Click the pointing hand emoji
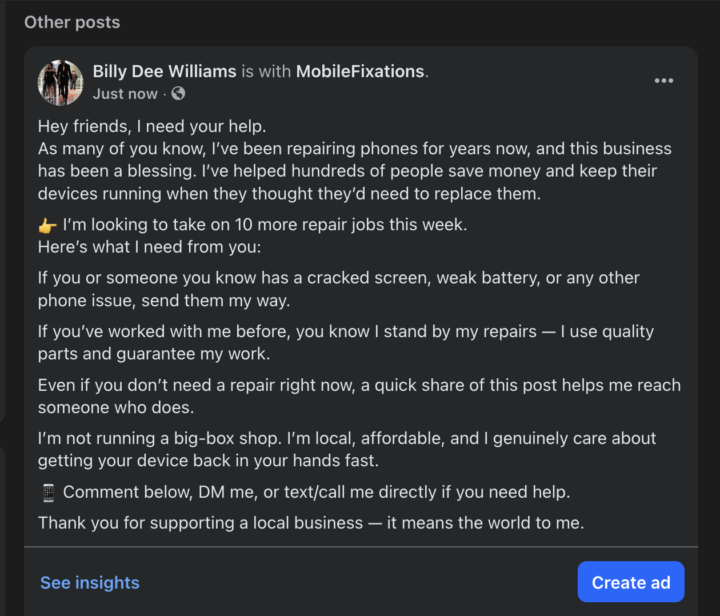Viewport: 720px width, 616px height. tap(48, 225)
